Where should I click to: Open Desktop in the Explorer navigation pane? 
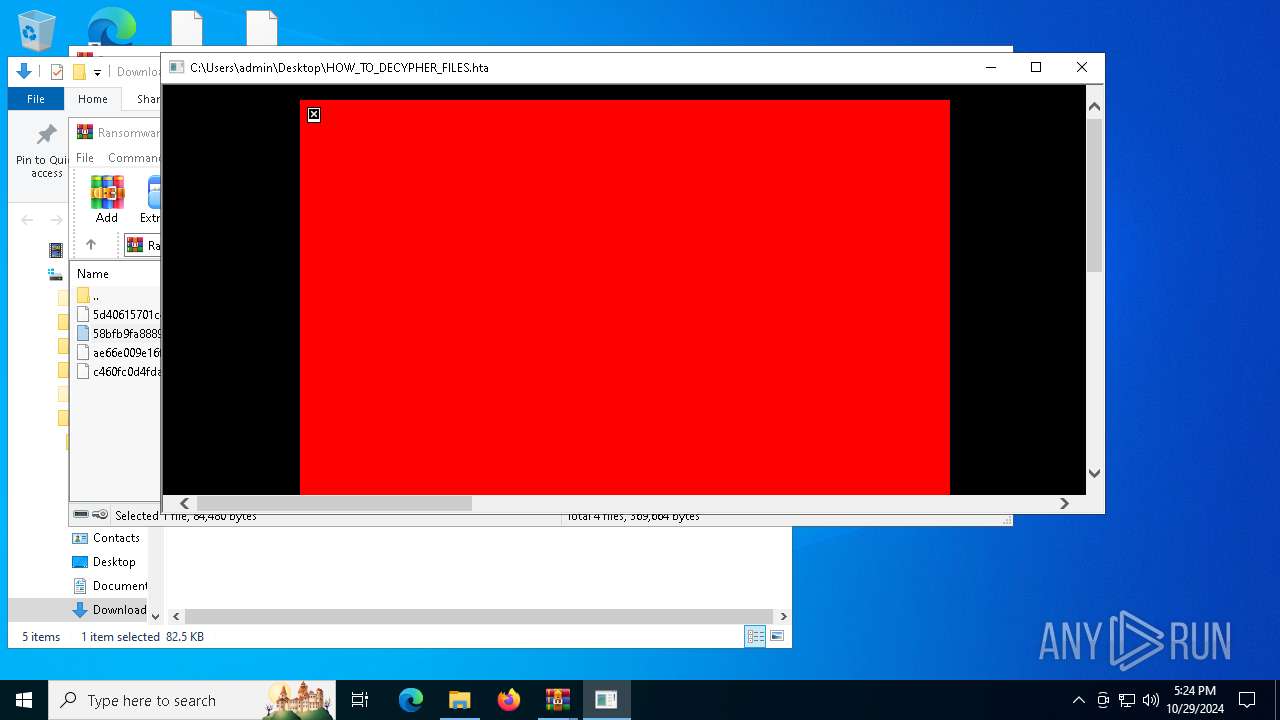click(105, 562)
